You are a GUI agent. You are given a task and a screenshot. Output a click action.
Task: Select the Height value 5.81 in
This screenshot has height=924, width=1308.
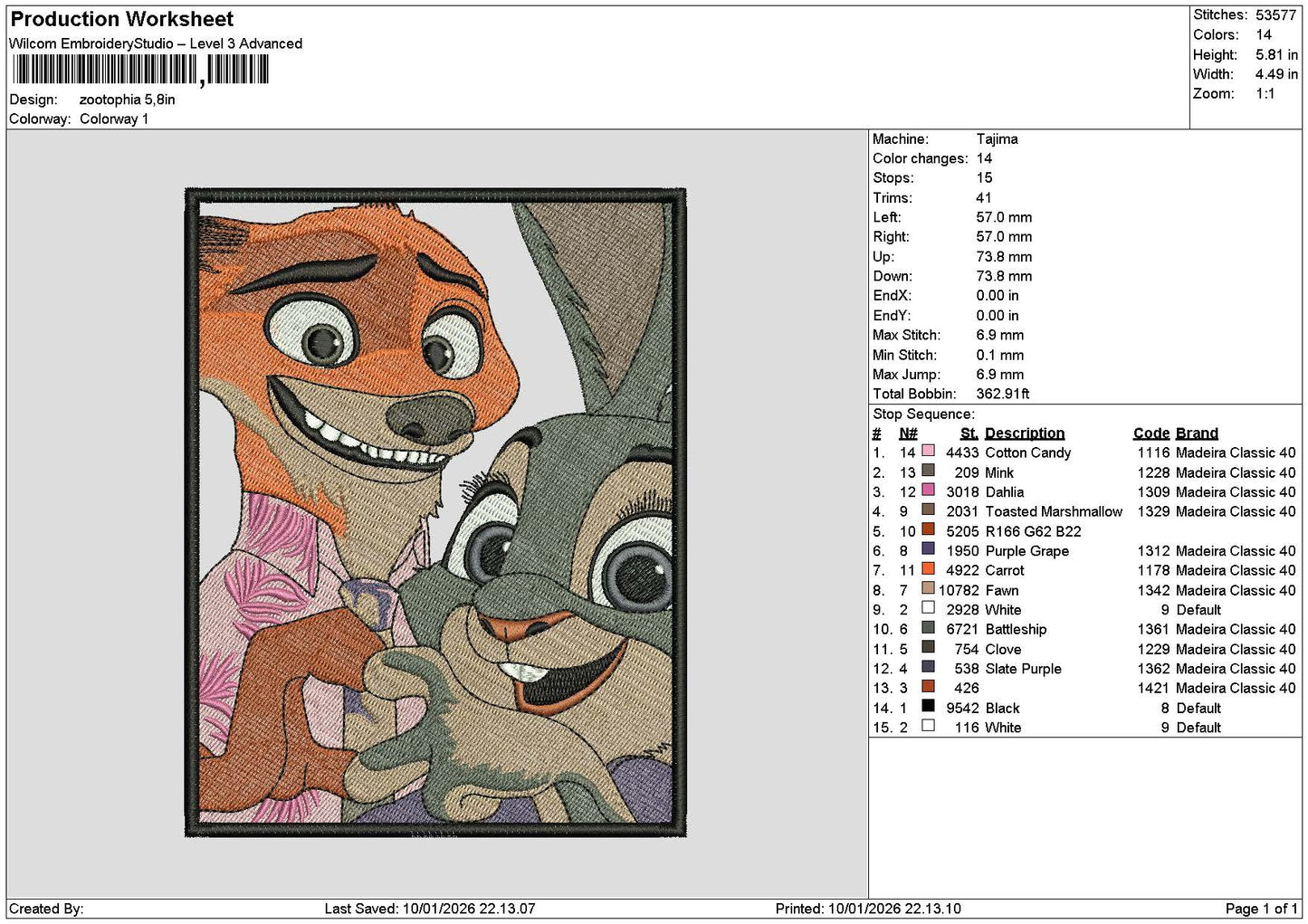click(x=1276, y=54)
